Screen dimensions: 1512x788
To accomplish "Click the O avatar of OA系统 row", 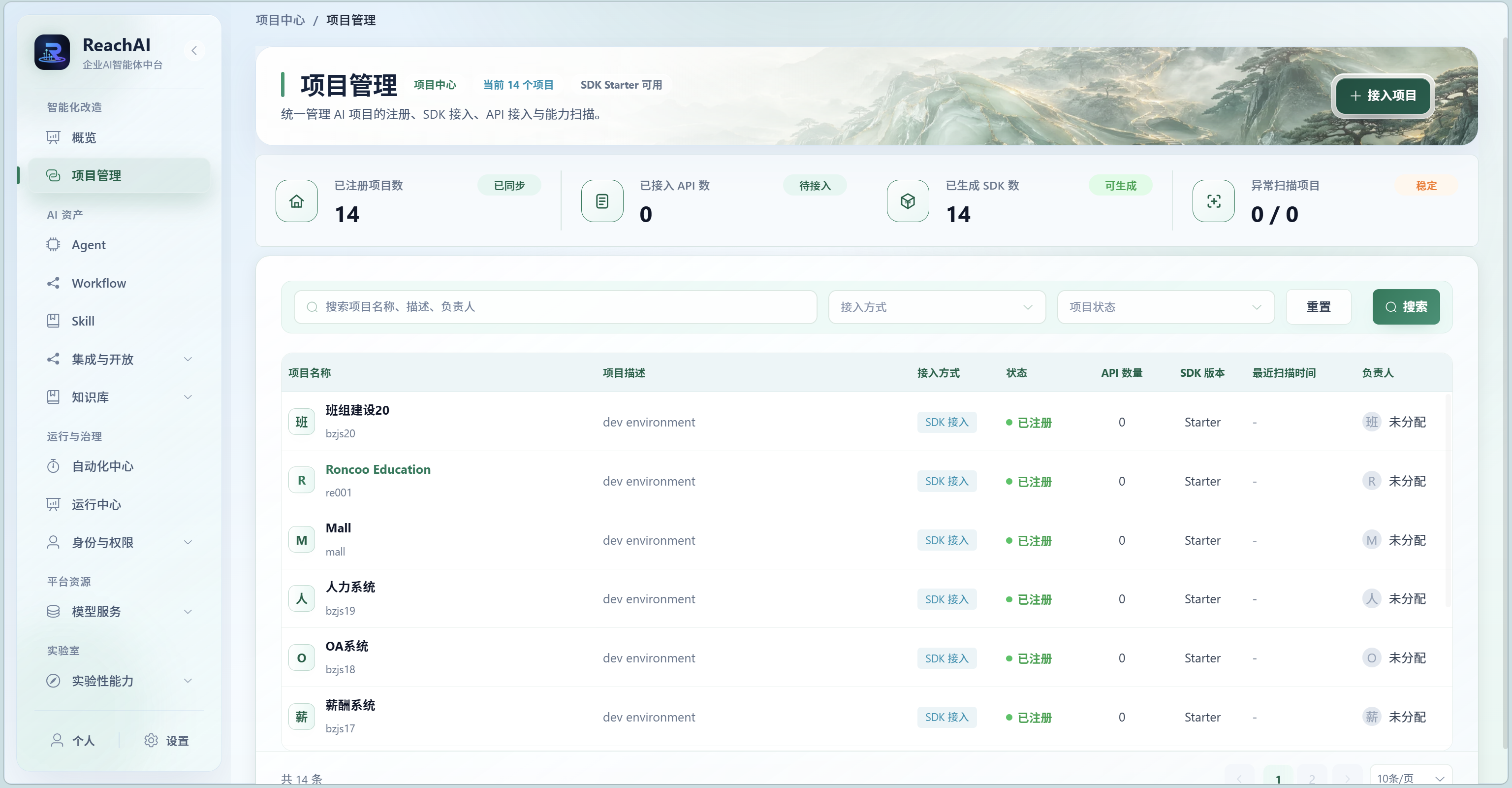I will [x=302, y=657].
